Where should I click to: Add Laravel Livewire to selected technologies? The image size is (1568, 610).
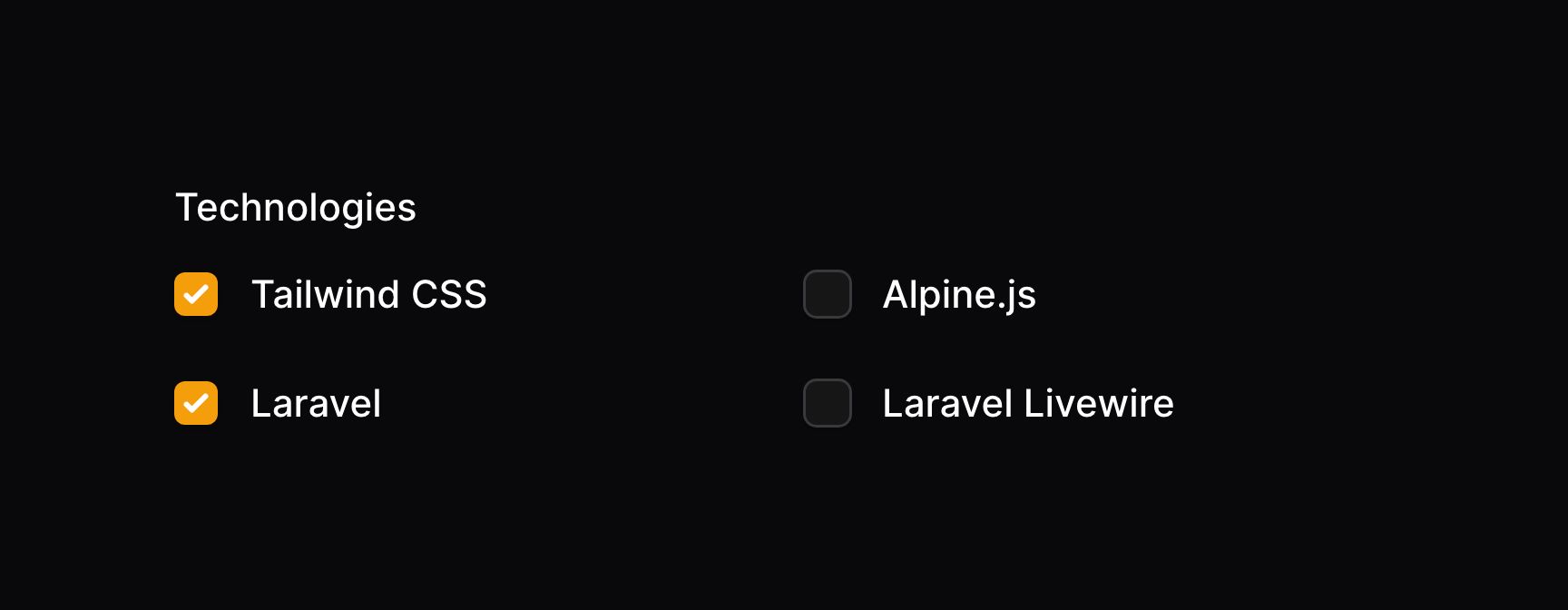[828, 403]
